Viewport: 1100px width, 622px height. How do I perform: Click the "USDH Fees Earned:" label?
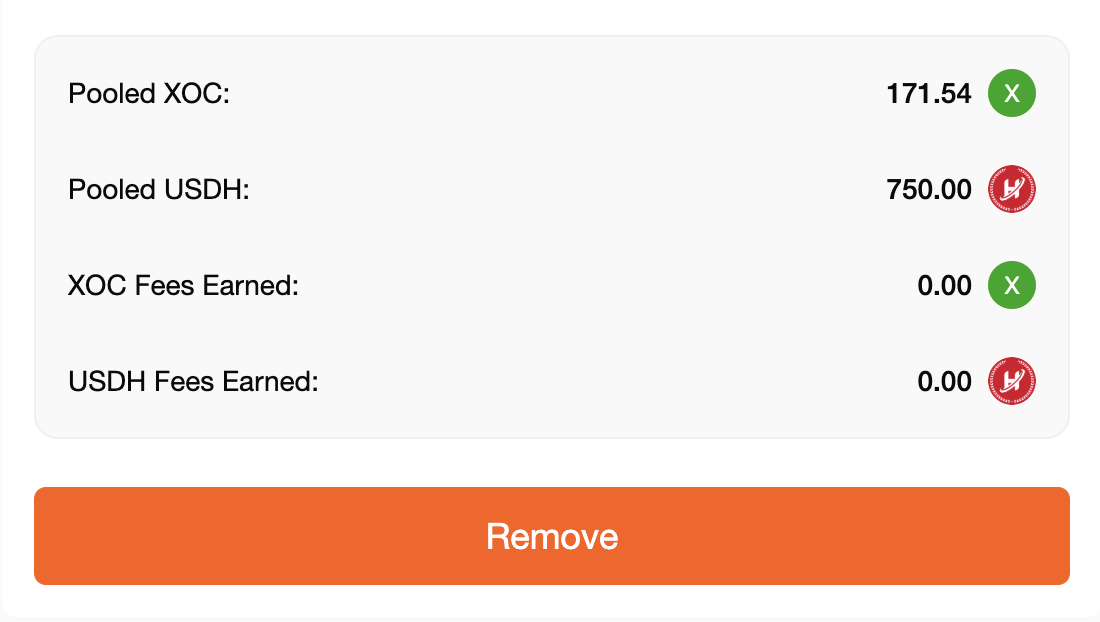point(193,381)
